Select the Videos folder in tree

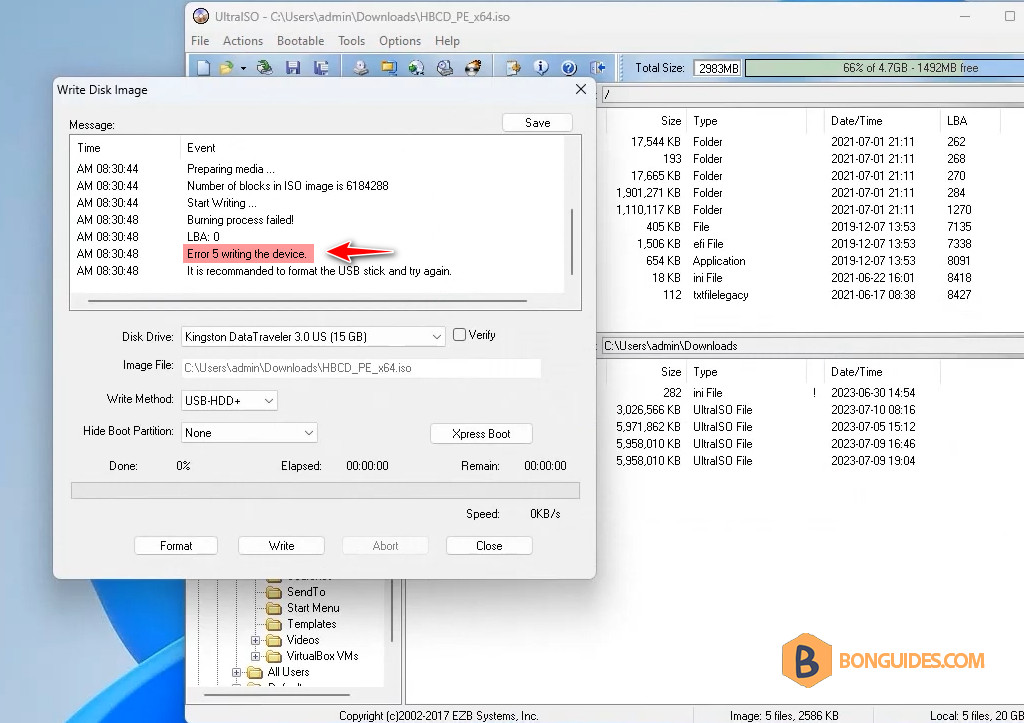[303, 640]
